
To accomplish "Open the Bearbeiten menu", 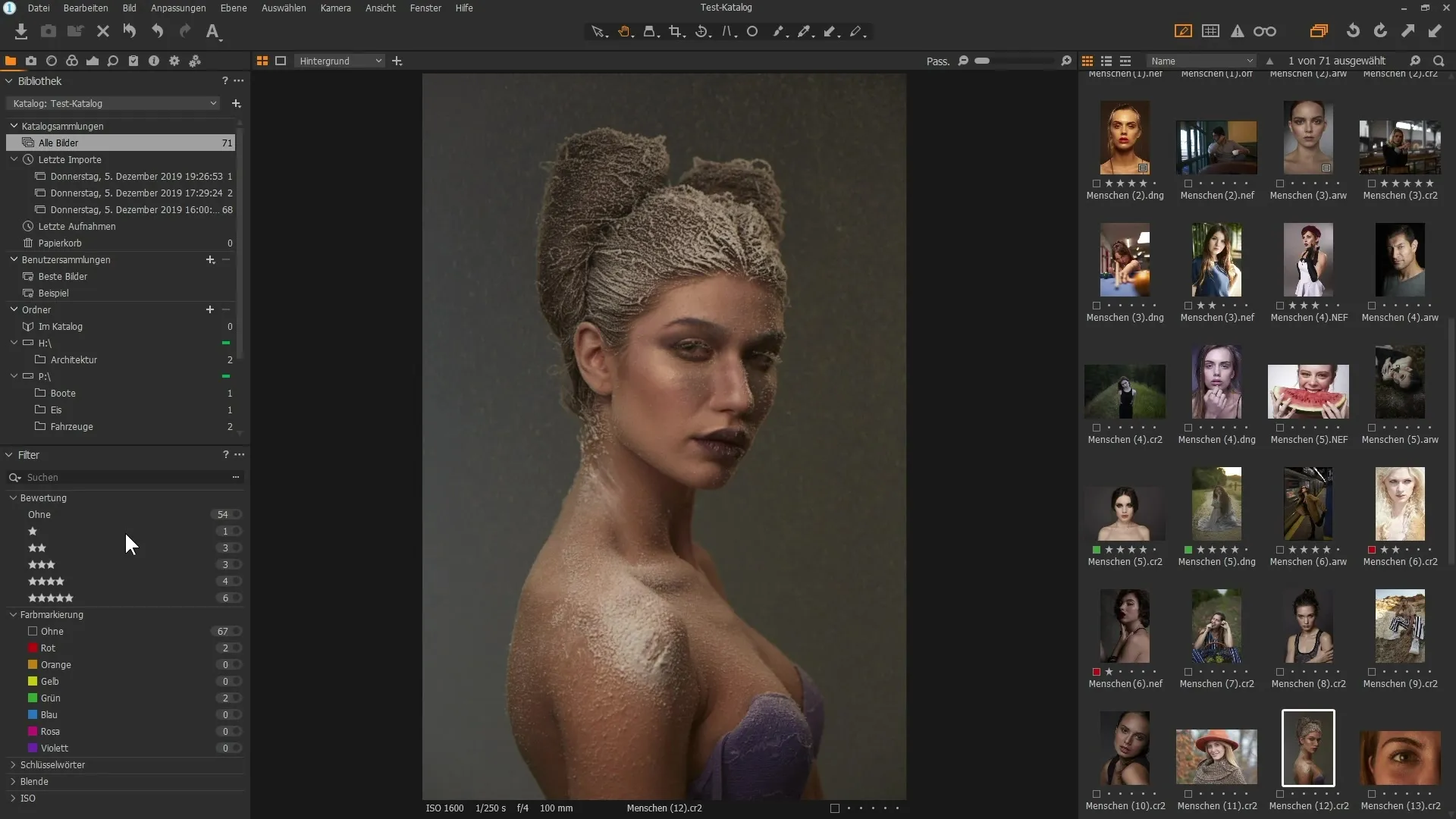I will pos(86,8).
